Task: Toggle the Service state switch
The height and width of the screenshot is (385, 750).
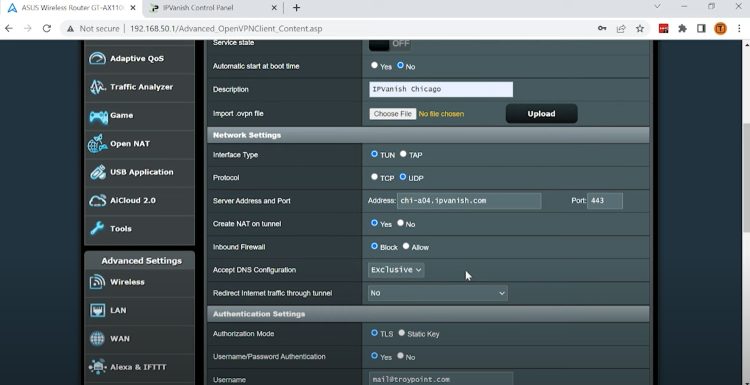Action: tap(389, 44)
